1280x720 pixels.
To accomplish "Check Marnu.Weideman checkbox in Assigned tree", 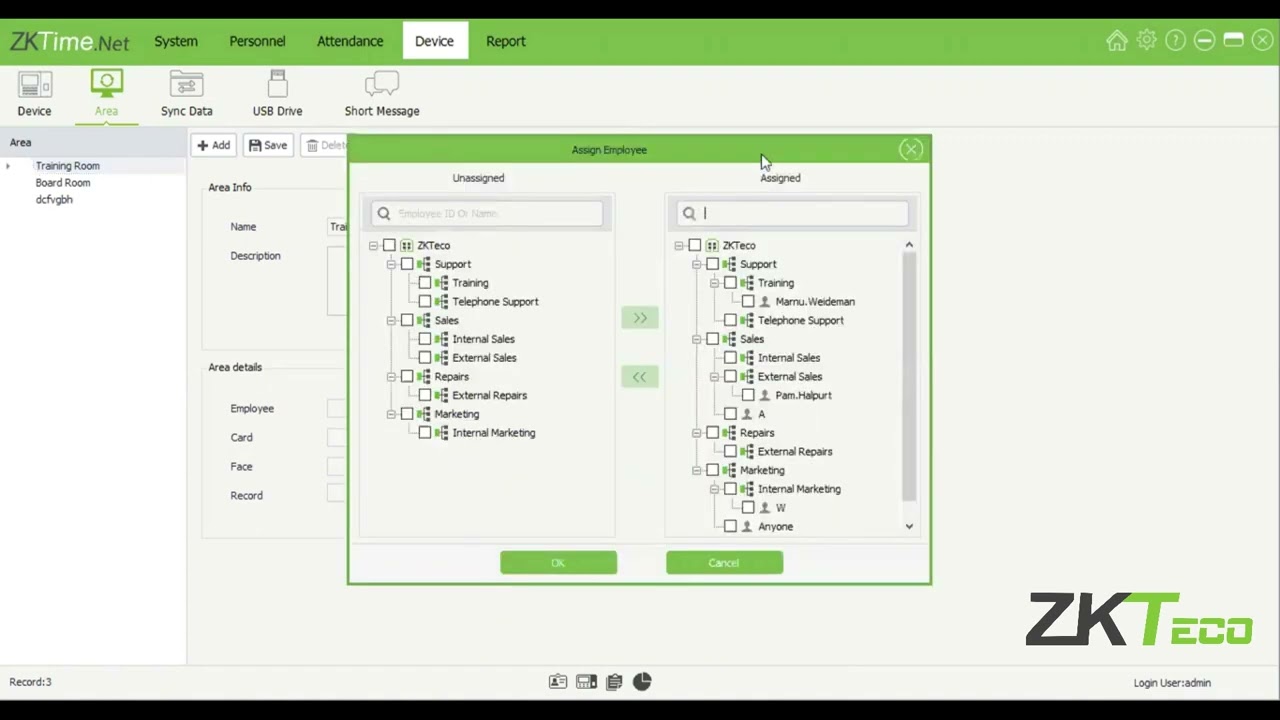I will point(748,301).
